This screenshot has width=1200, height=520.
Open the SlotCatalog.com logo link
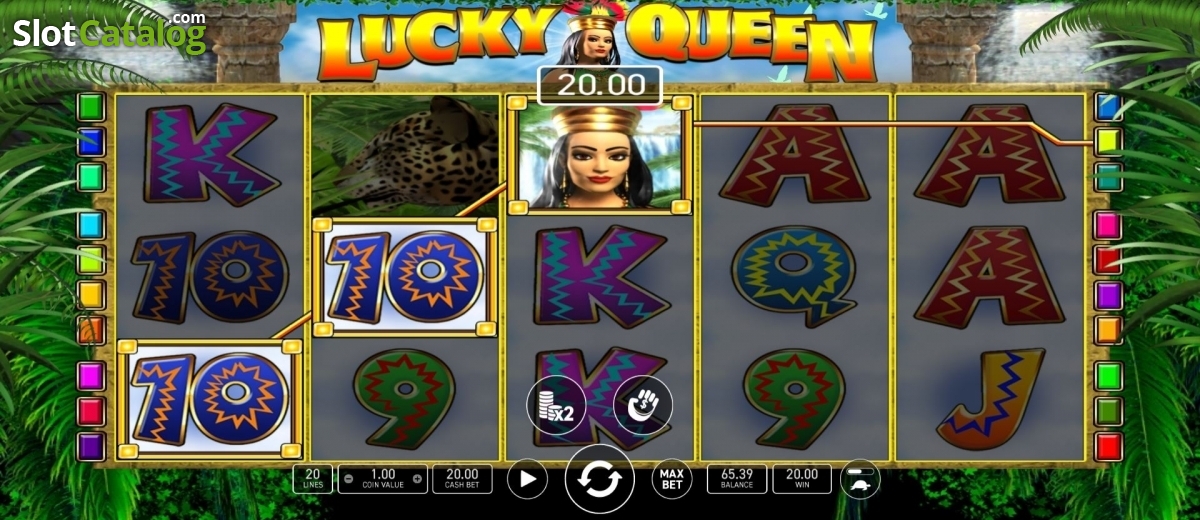(x=110, y=33)
